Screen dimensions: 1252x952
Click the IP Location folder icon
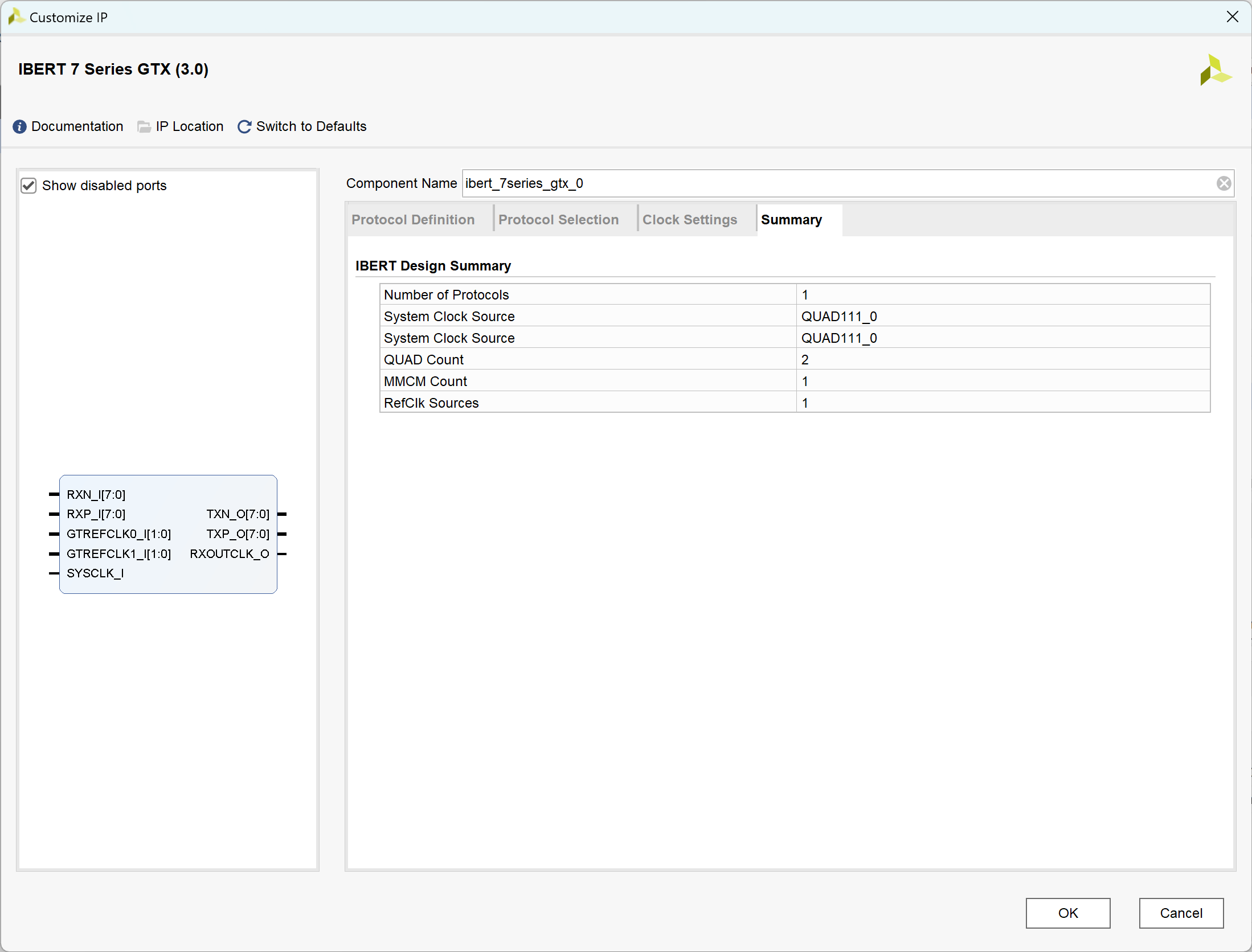pos(144,126)
